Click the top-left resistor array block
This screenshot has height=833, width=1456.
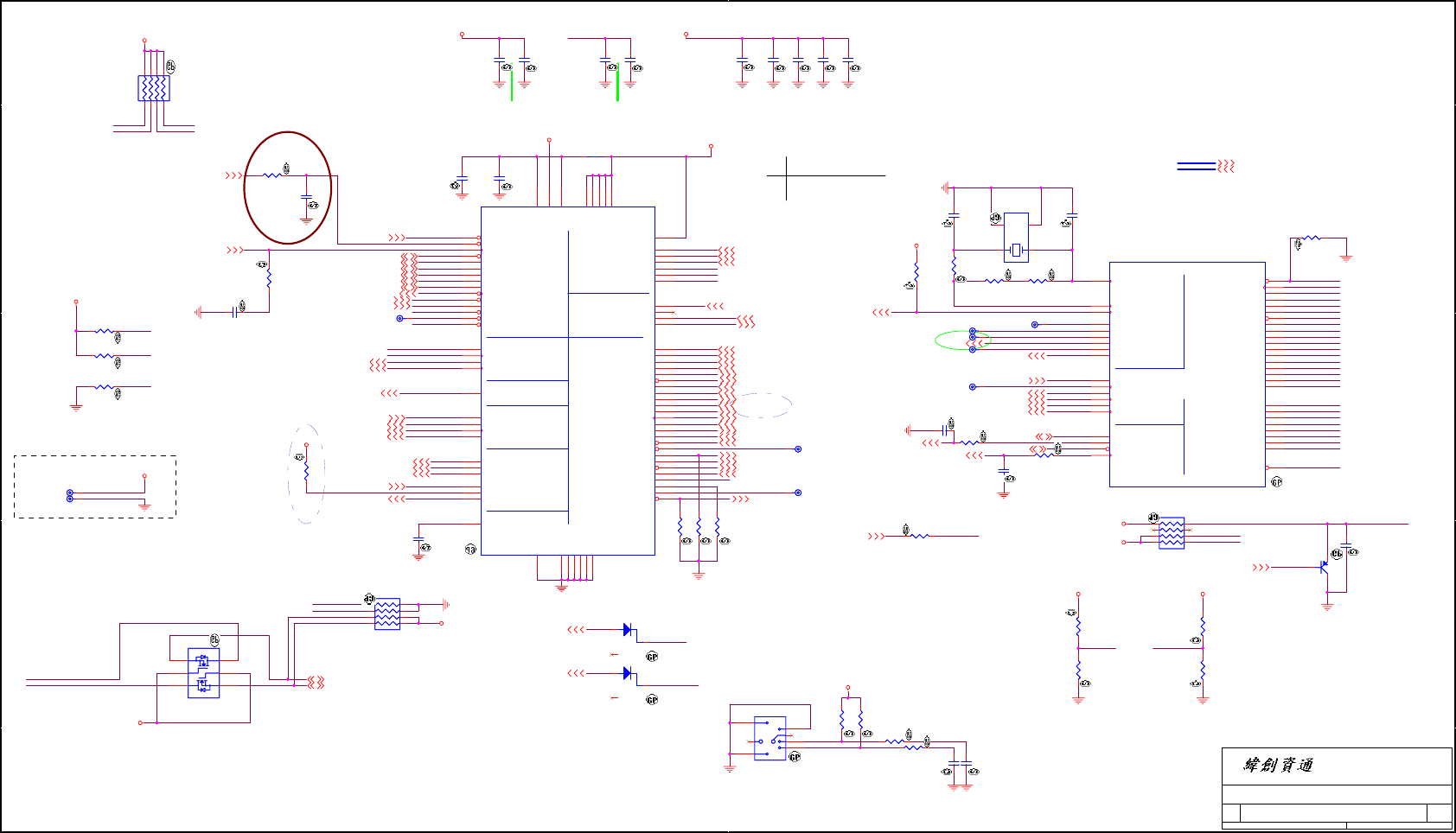[154, 88]
